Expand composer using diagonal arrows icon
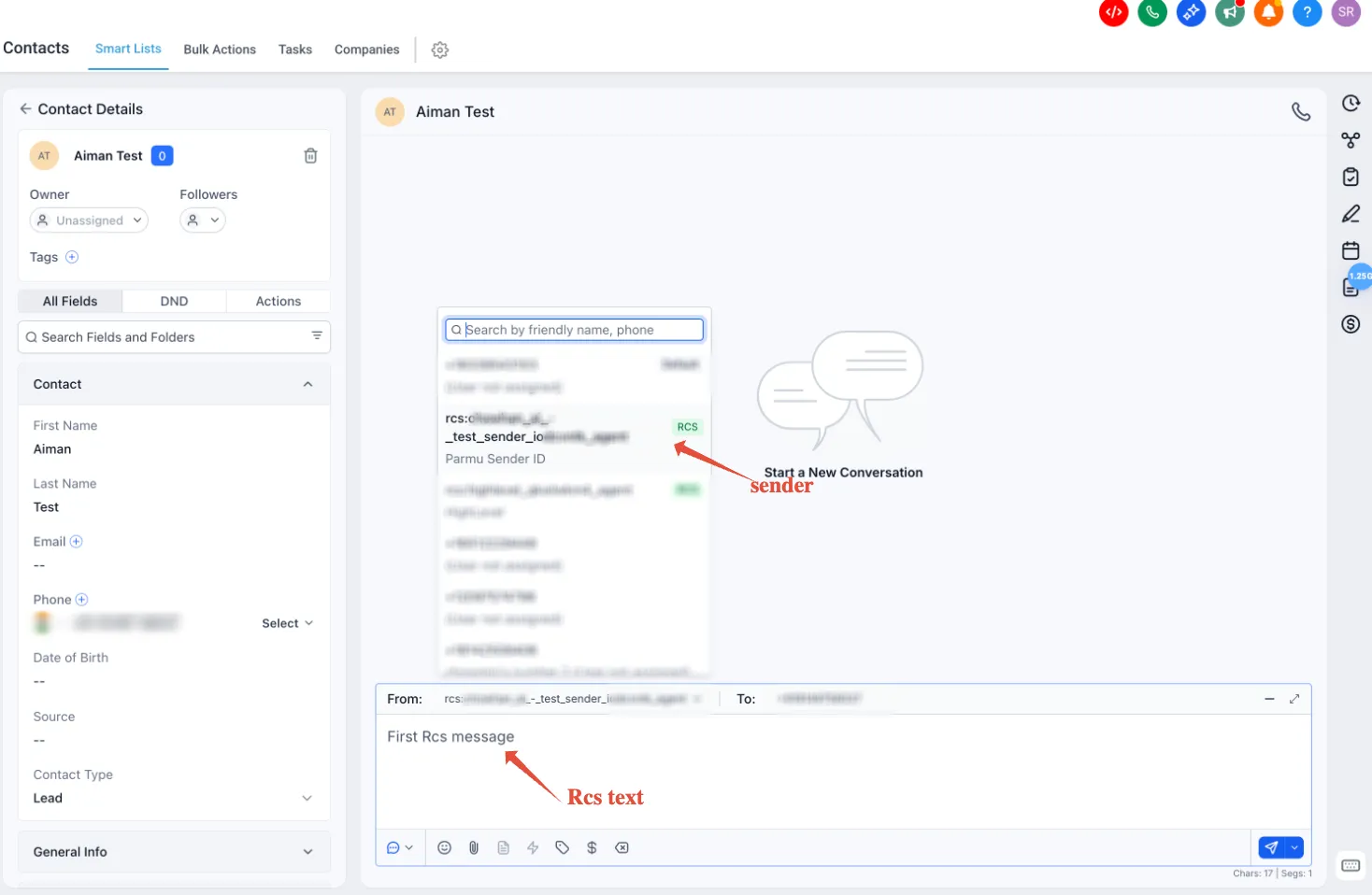This screenshot has width=1372, height=895. tap(1294, 699)
